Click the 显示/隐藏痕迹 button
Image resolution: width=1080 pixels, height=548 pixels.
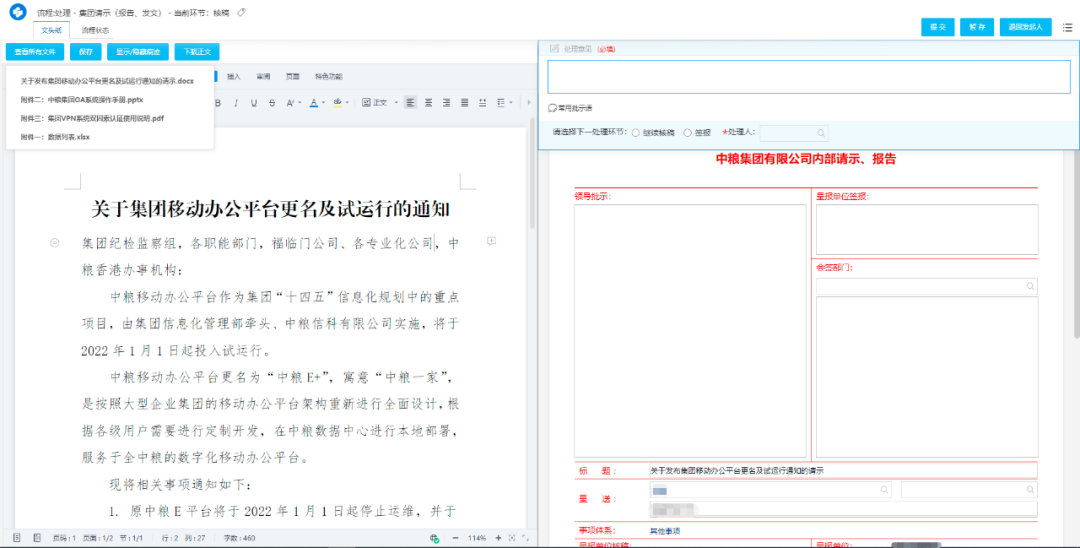click(x=138, y=52)
